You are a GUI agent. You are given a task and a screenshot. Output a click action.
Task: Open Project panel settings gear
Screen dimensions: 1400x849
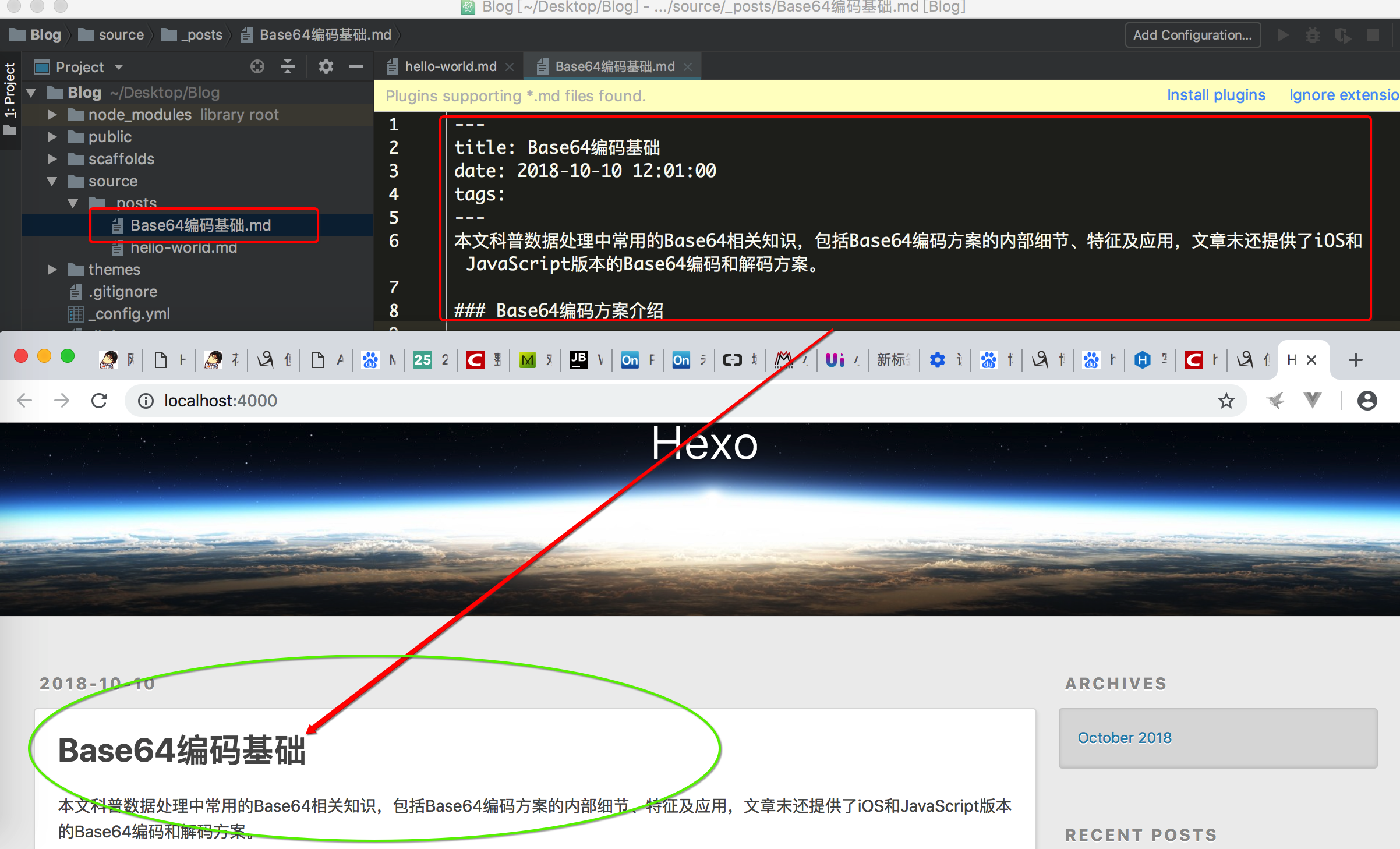[x=326, y=67]
